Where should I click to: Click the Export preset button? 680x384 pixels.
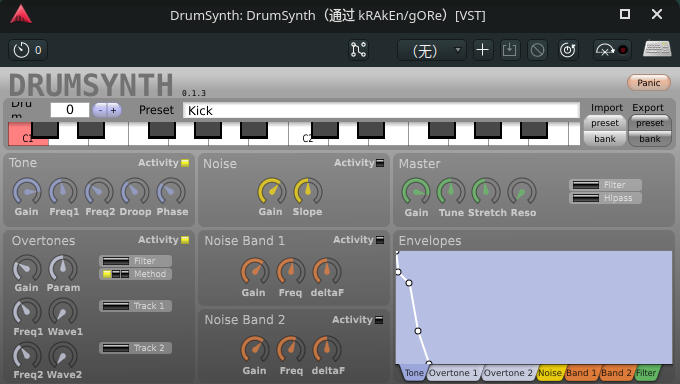coord(650,123)
